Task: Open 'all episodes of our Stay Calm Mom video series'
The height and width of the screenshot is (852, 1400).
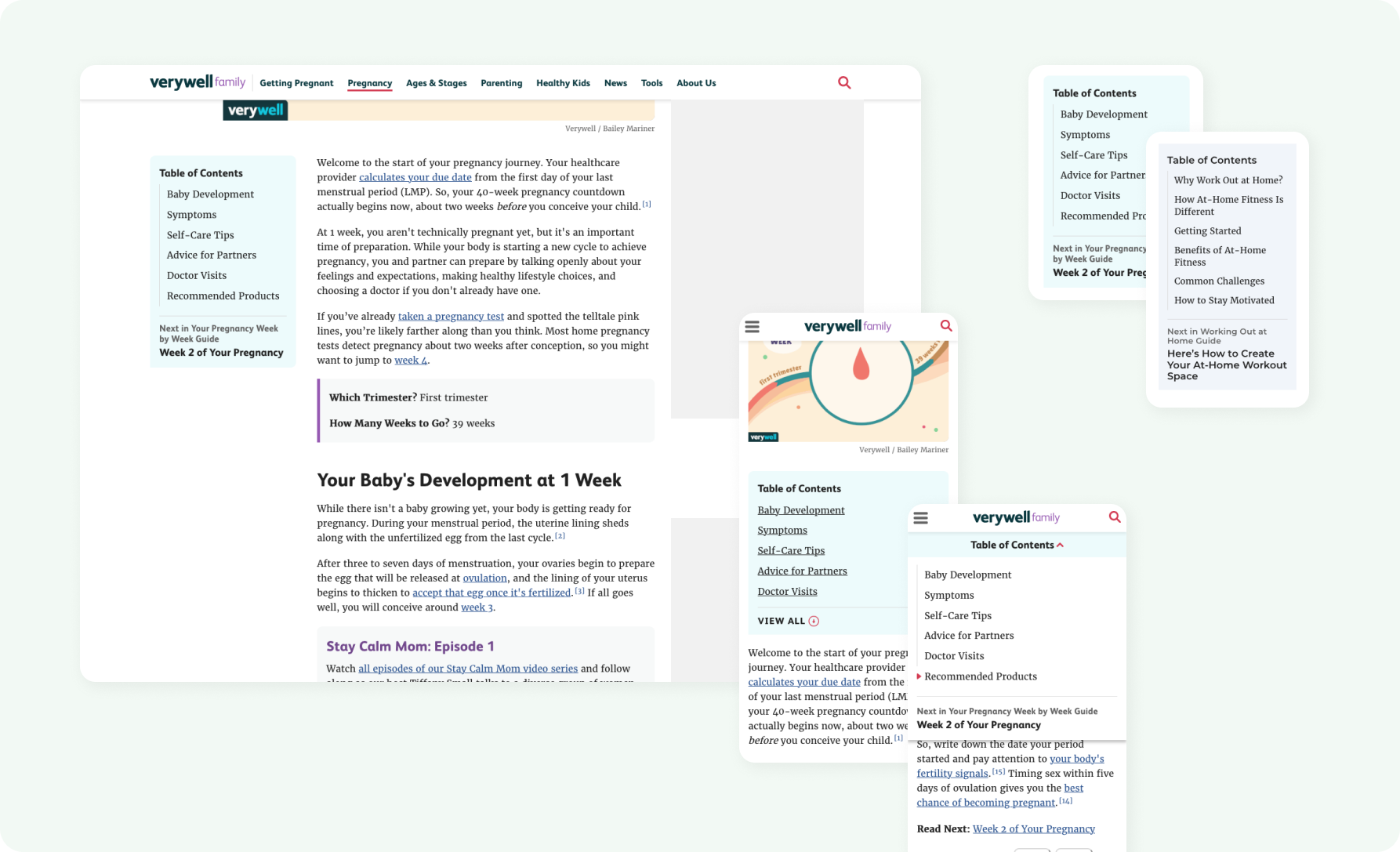Action: click(x=468, y=669)
